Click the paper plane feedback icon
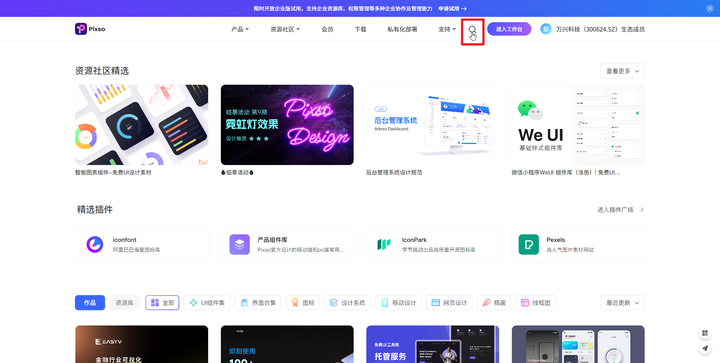720x363 pixels. click(x=705, y=348)
